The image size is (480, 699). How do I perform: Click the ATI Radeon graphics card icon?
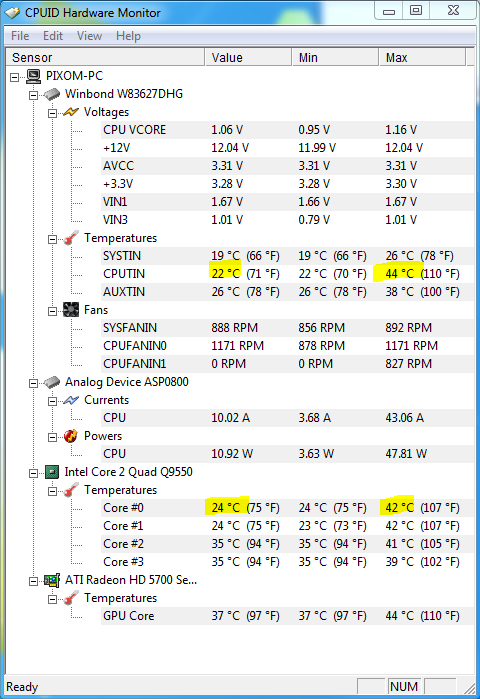52,580
